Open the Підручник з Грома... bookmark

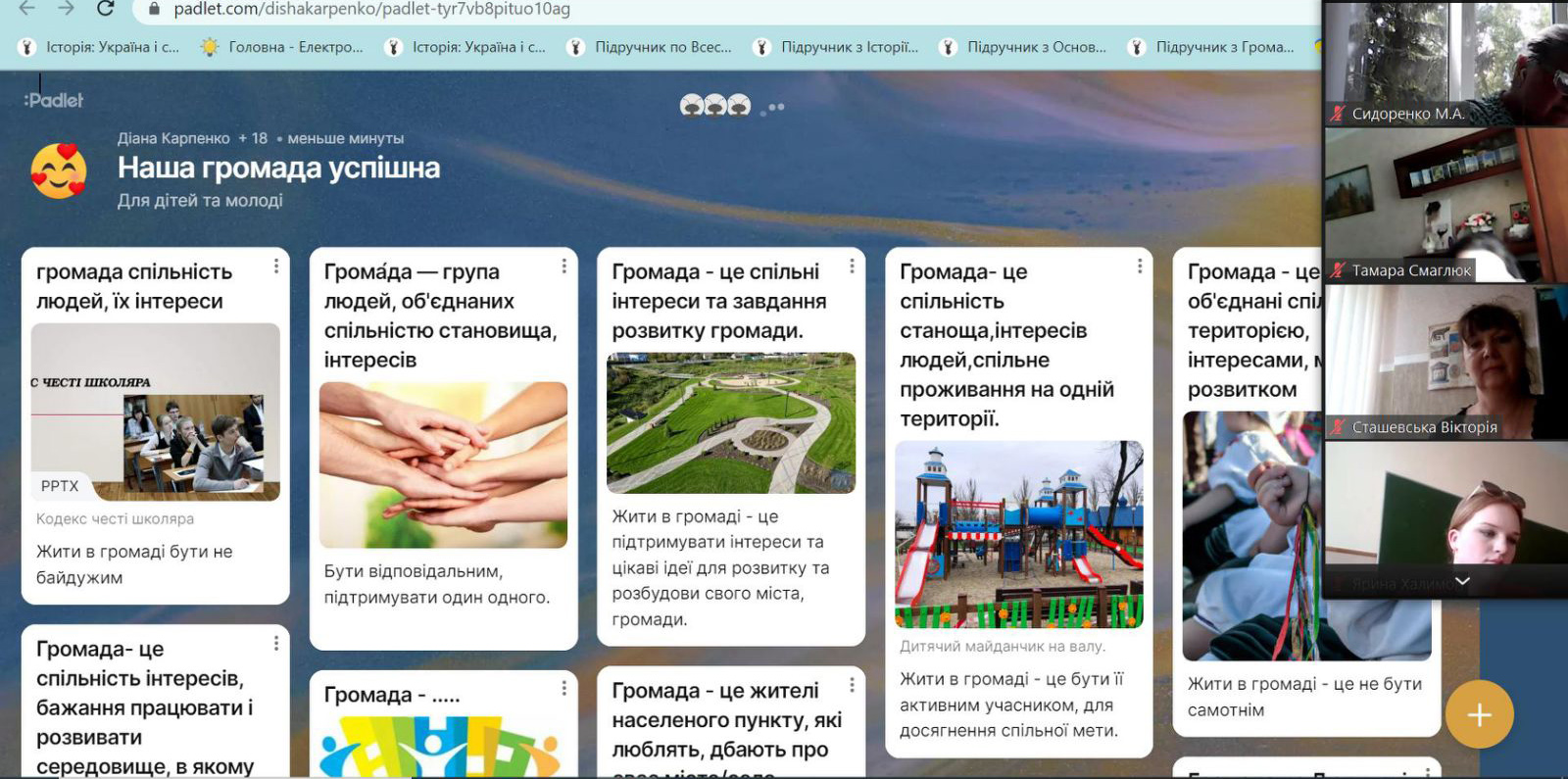tap(1211, 47)
